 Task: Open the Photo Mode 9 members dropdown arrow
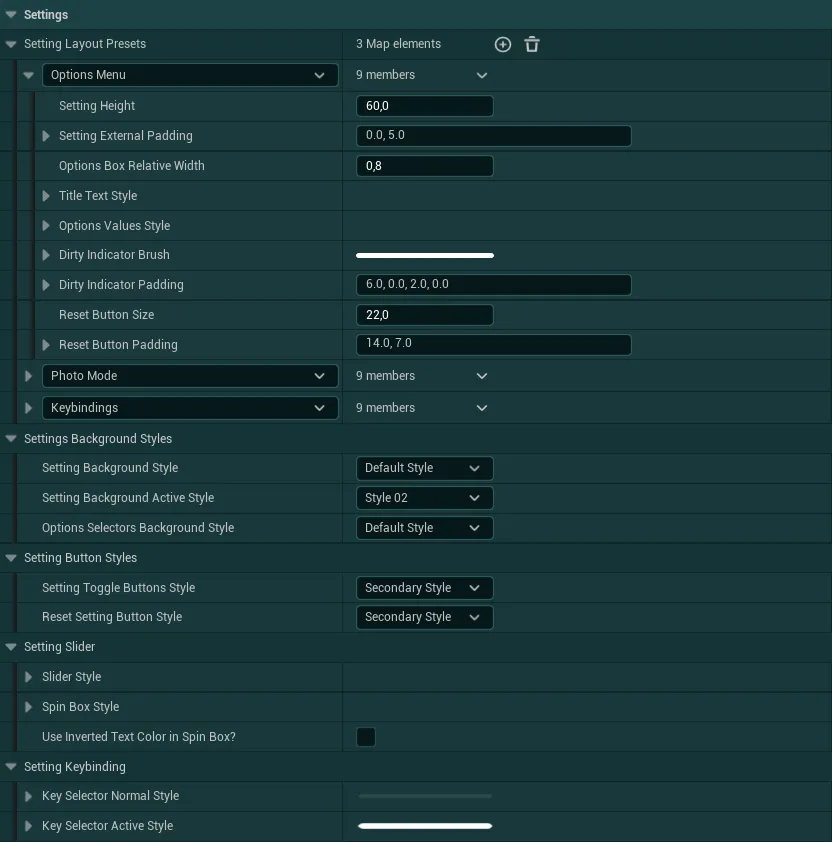(x=482, y=376)
